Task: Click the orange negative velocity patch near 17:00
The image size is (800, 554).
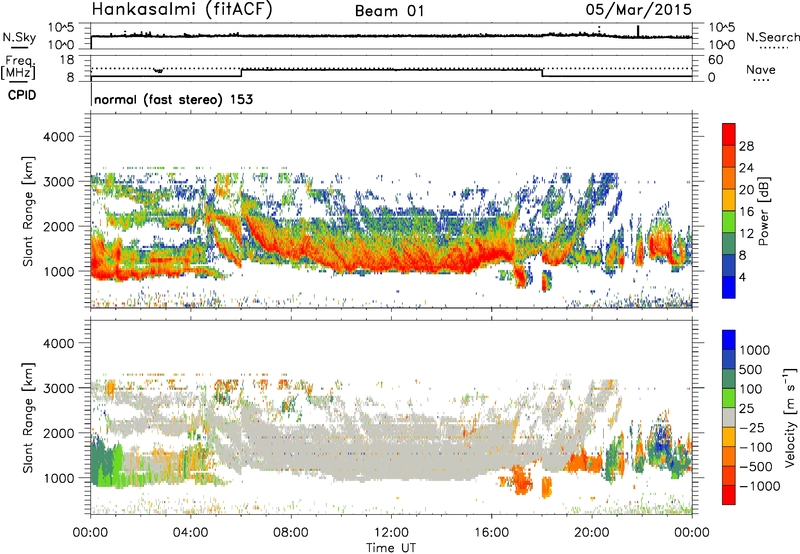Action: (521, 481)
